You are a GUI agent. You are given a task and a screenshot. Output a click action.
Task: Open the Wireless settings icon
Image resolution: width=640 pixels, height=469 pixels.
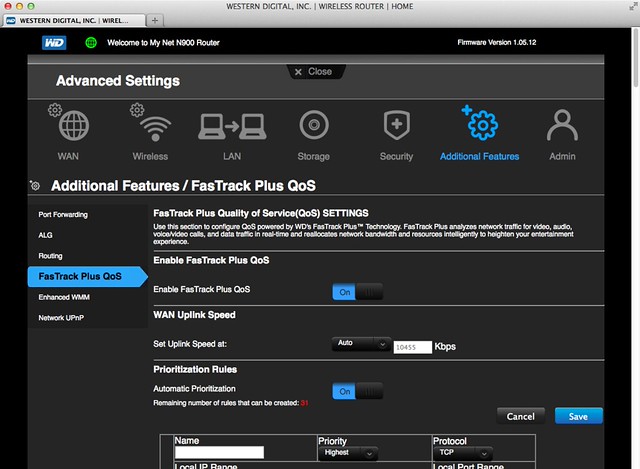(150, 127)
